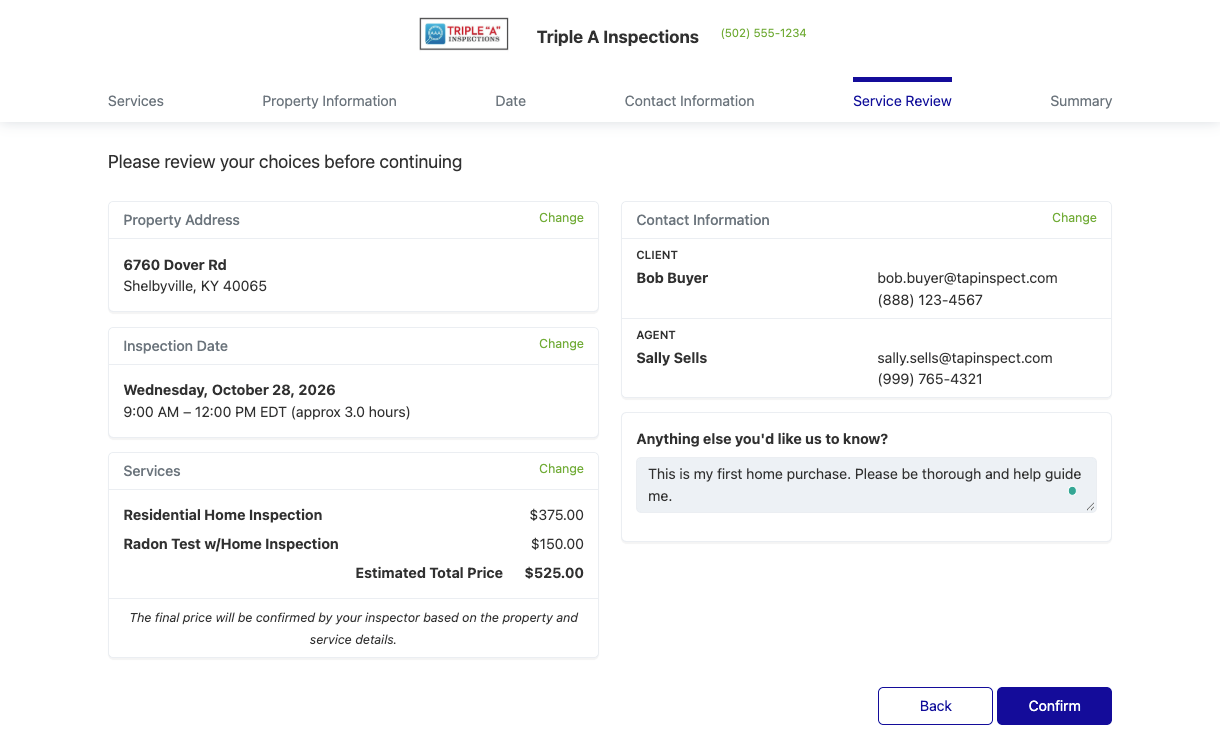Click bob.buyer@tapinspect.com email

pos(967,278)
